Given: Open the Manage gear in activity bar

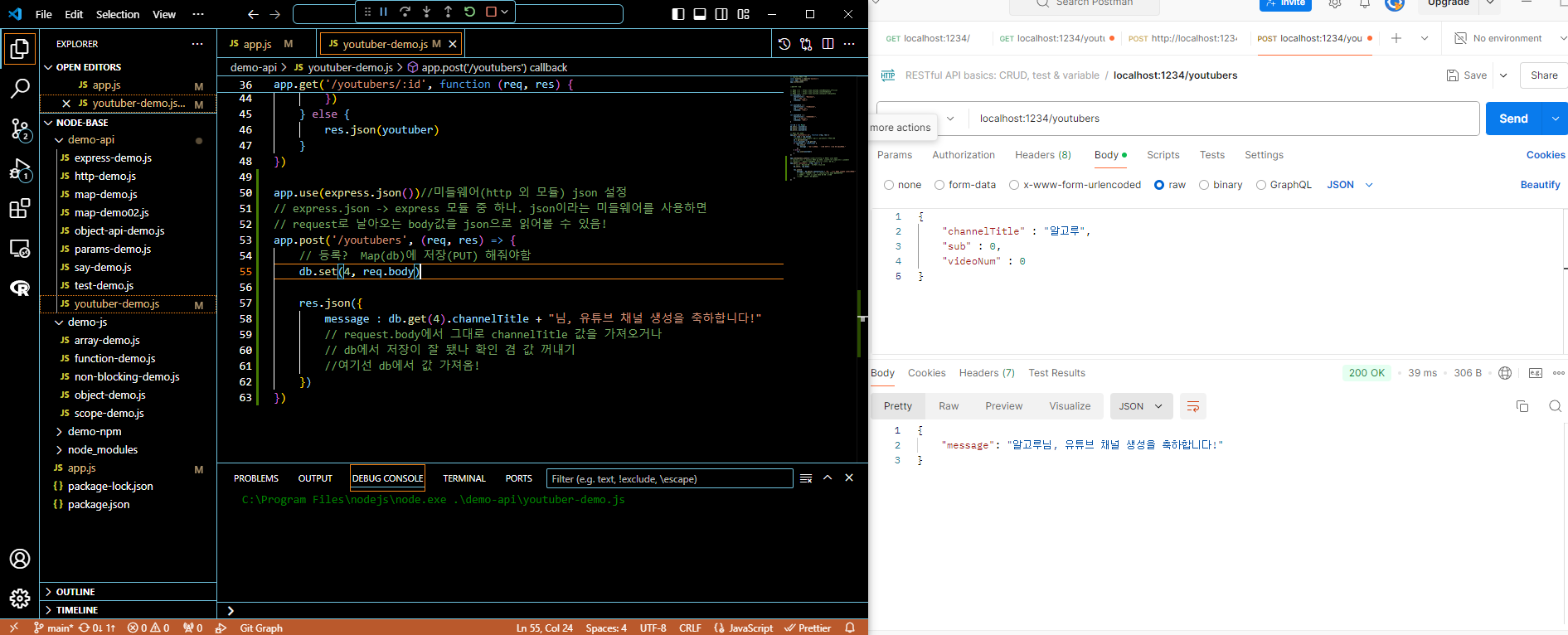Looking at the screenshot, I should 20,598.
